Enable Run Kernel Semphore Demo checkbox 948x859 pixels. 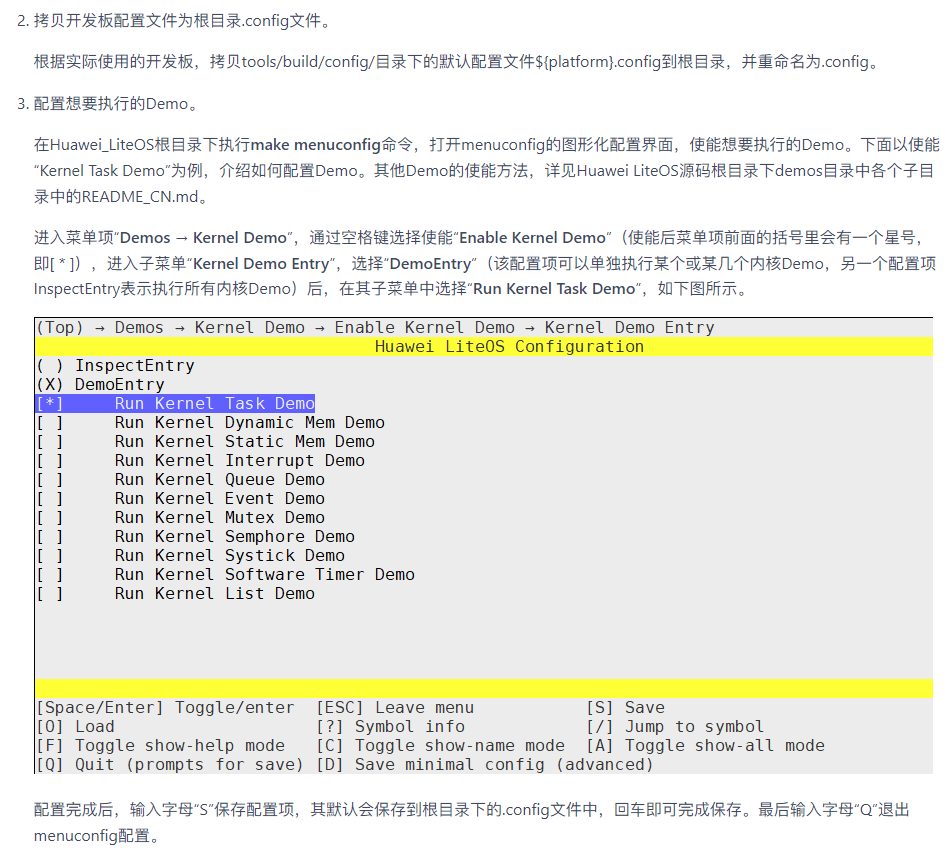(x=50, y=537)
